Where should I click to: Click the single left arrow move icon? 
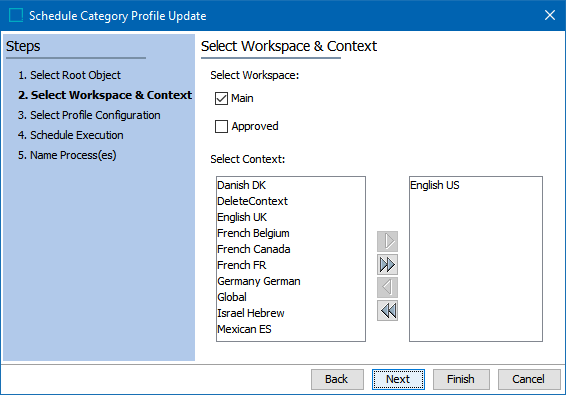point(387,287)
